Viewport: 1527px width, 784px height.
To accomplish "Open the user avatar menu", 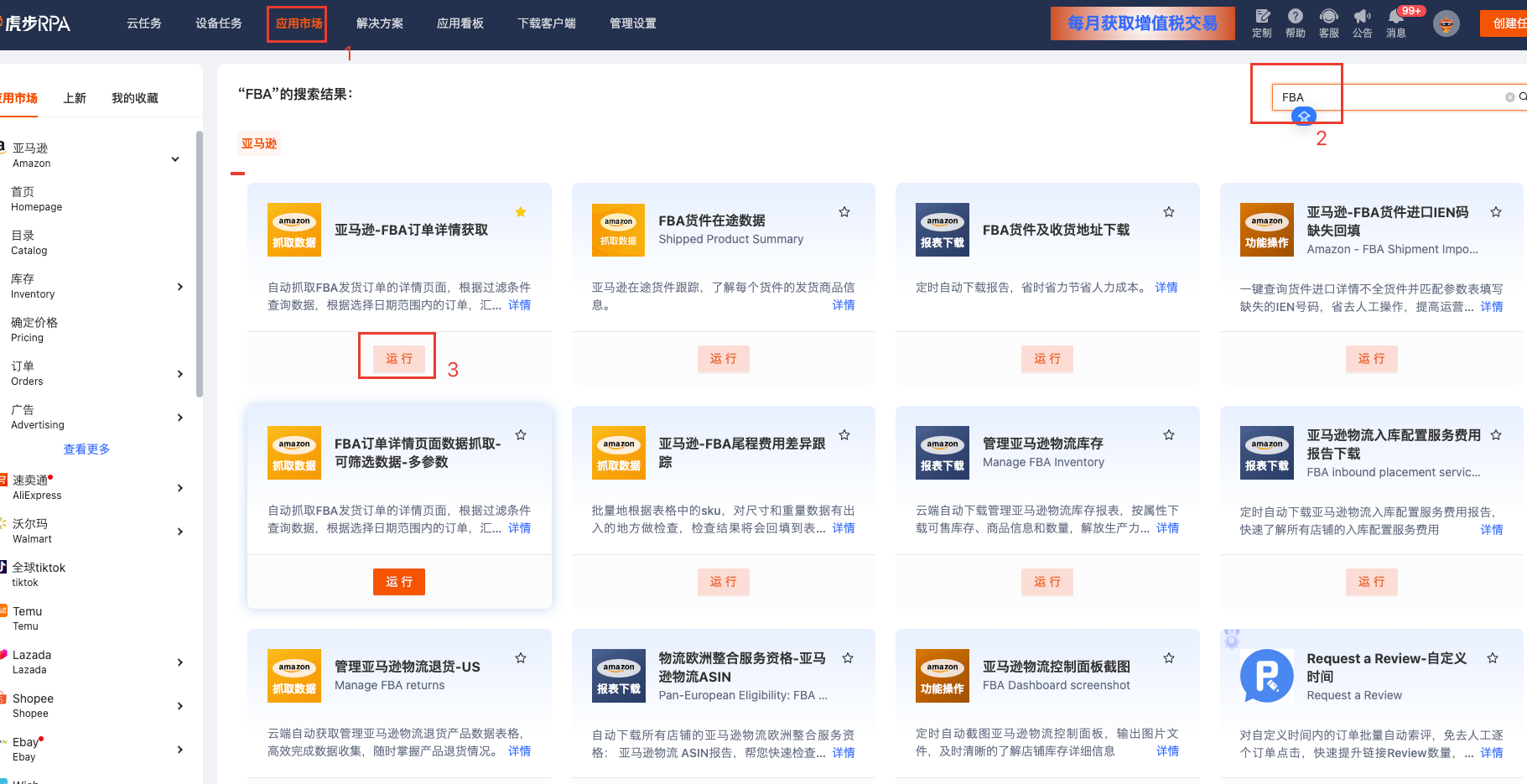I will tap(1446, 23).
